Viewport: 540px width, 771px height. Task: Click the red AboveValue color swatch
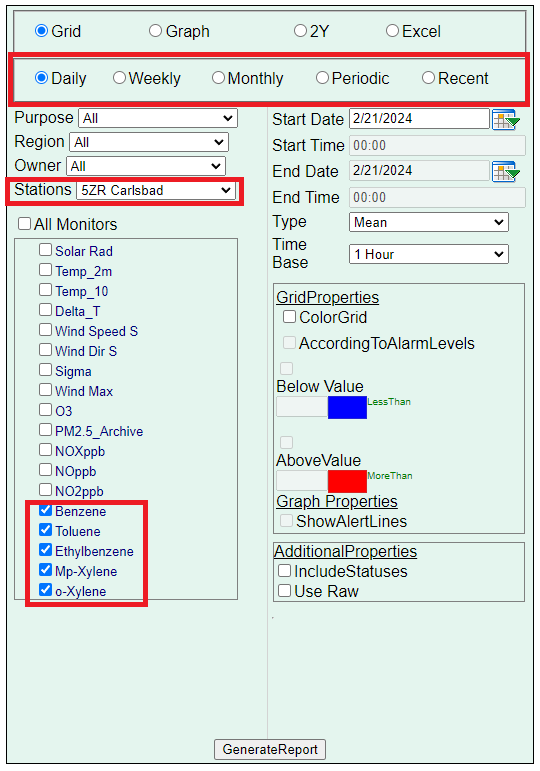[x=347, y=481]
